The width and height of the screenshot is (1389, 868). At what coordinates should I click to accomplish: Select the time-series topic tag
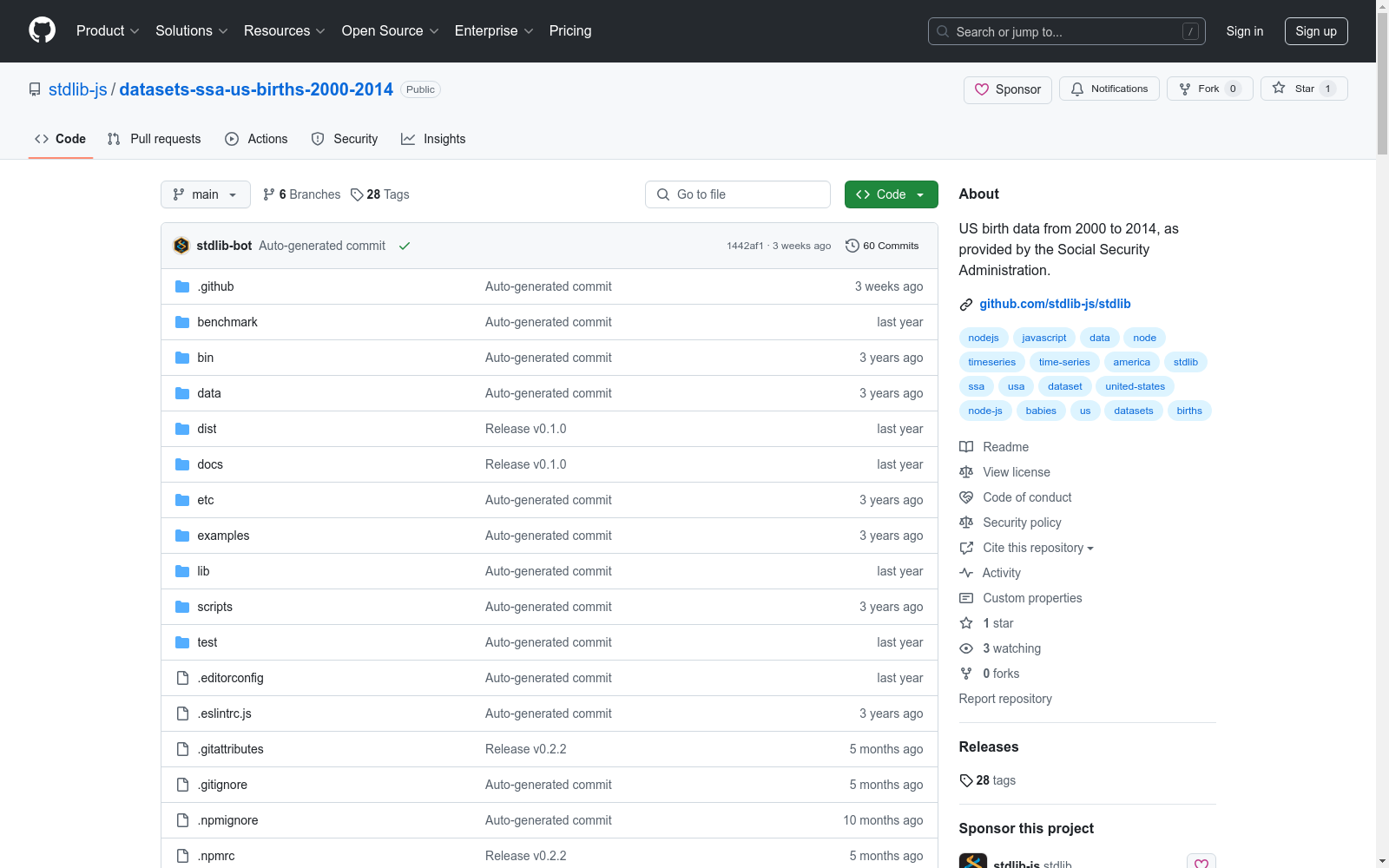coord(1064,362)
